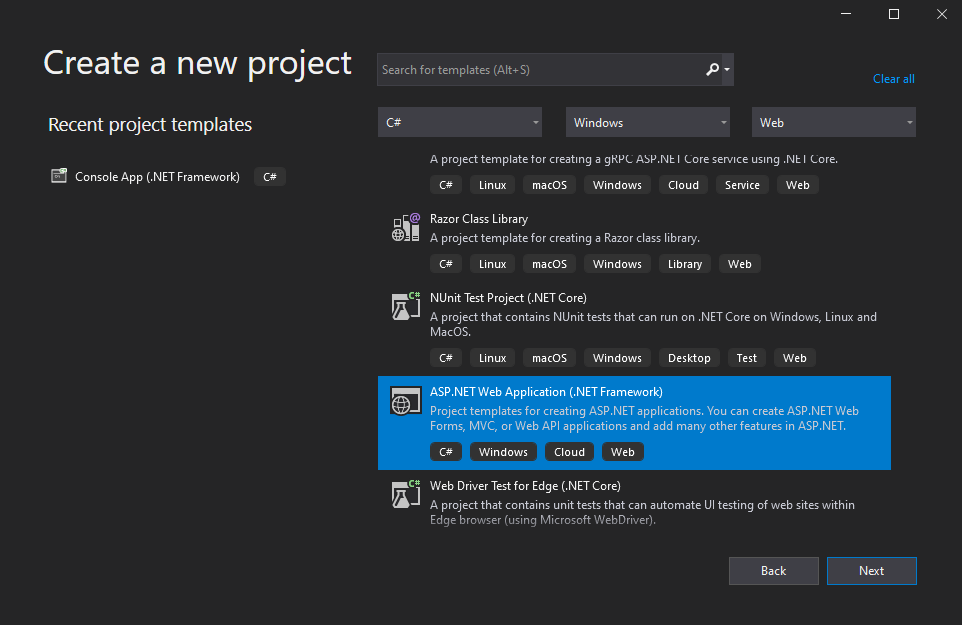Open the search options dropdown arrow
The image size is (962, 625).
tap(727, 69)
